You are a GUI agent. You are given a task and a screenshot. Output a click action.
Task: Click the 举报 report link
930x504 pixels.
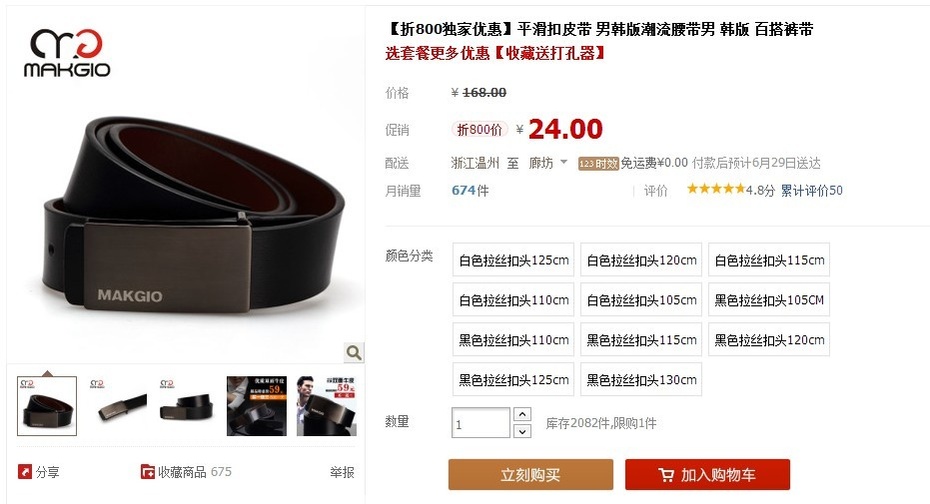point(342,472)
